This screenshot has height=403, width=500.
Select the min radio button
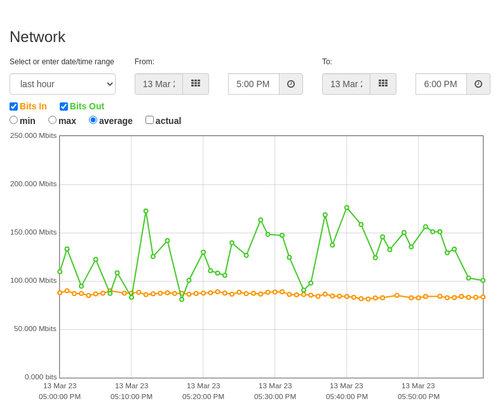click(x=14, y=120)
